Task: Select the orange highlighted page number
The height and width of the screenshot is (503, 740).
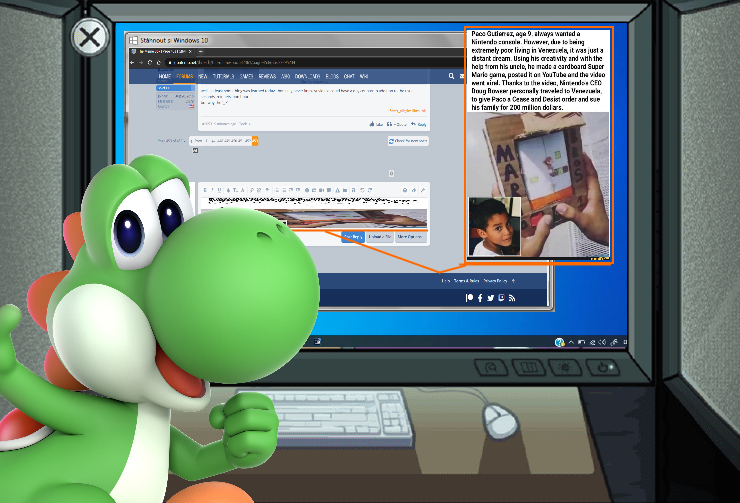Action: (x=255, y=141)
